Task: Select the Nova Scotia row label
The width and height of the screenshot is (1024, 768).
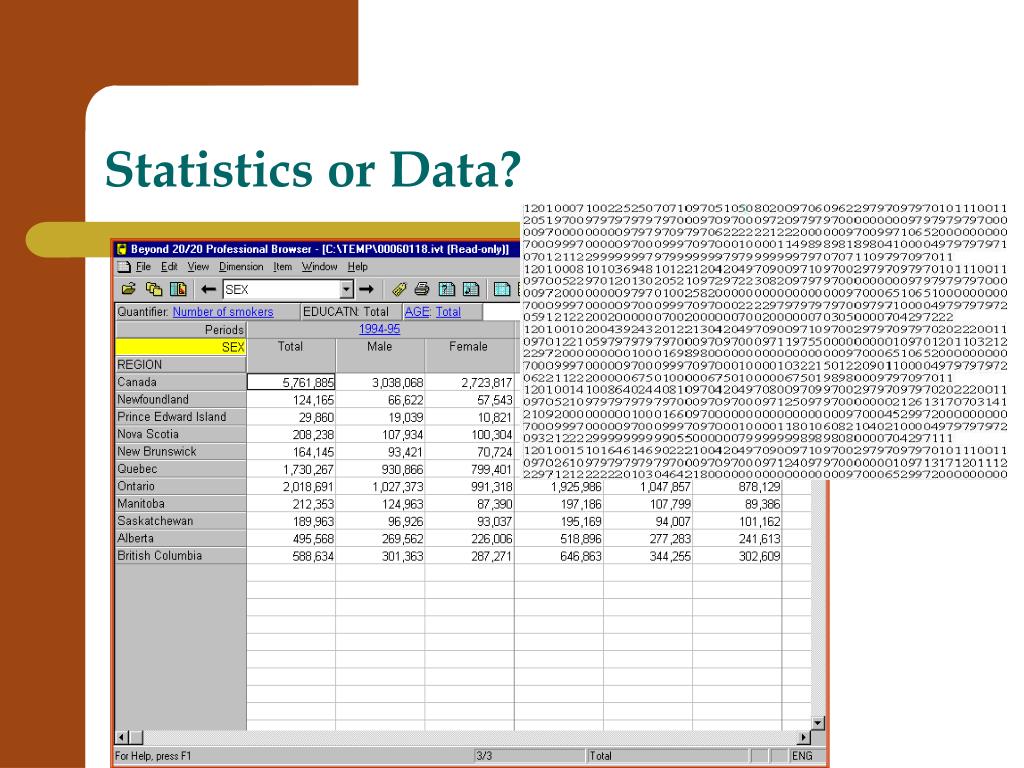Action: (181, 434)
